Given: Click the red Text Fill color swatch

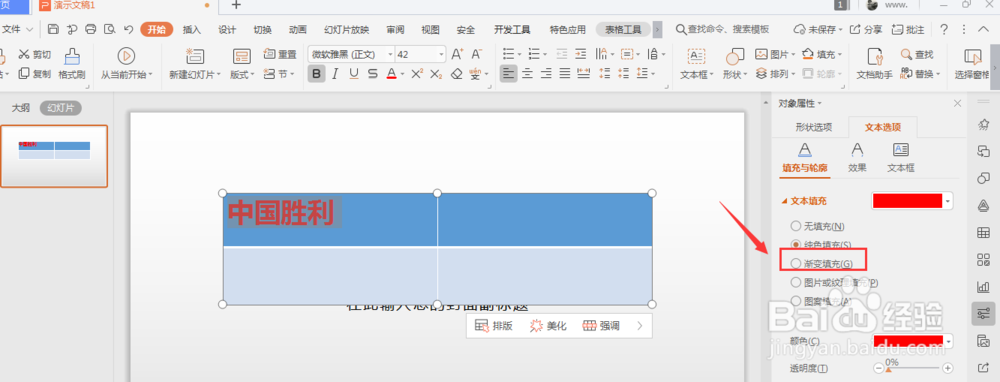Looking at the screenshot, I should (x=907, y=200).
